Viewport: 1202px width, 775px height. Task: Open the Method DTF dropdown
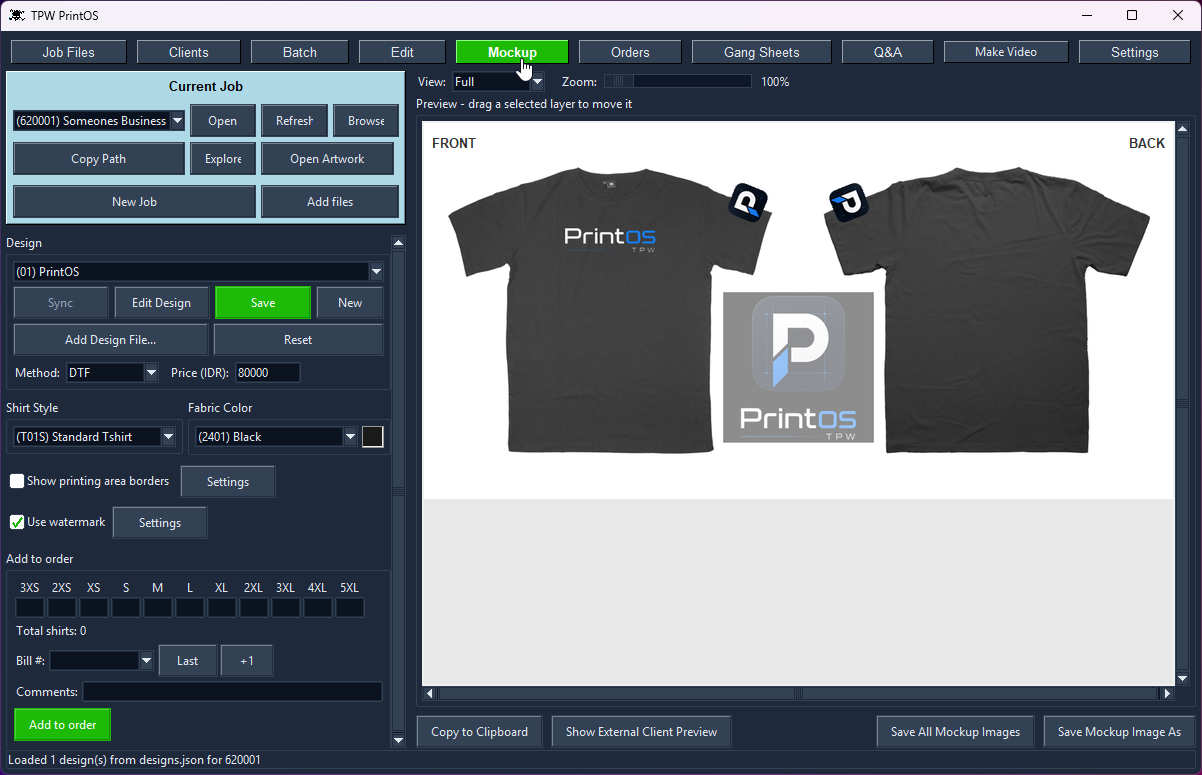coord(151,373)
